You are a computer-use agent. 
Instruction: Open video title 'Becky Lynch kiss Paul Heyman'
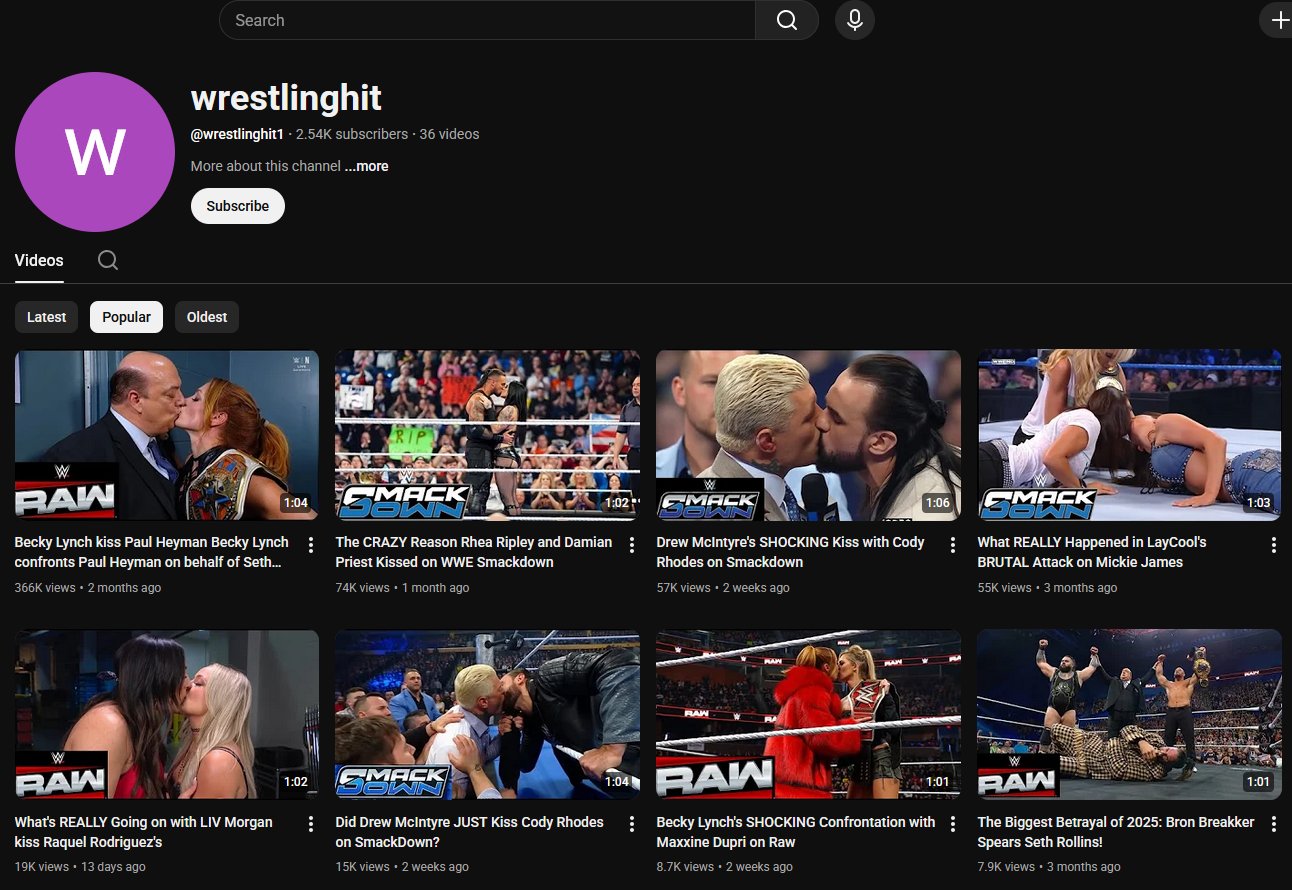tap(152, 552)
